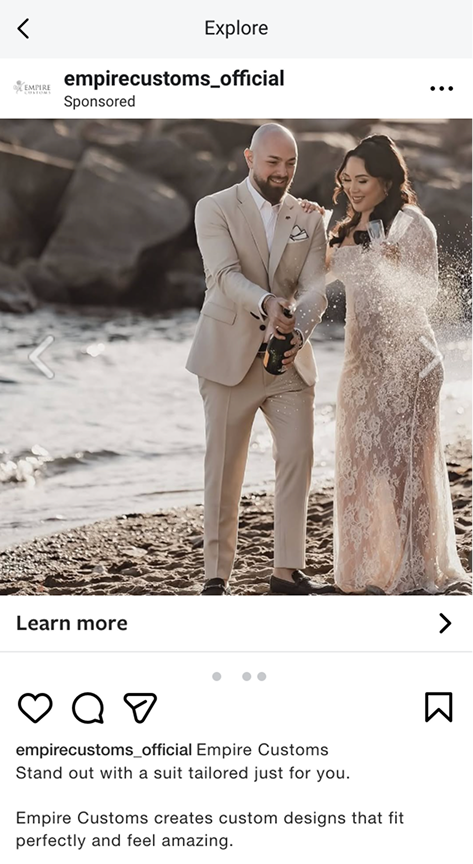The height and width of the screenshot is (864, 473).
Task: Open comments via the speech bubble icon
Action: [x=88, y=708]
